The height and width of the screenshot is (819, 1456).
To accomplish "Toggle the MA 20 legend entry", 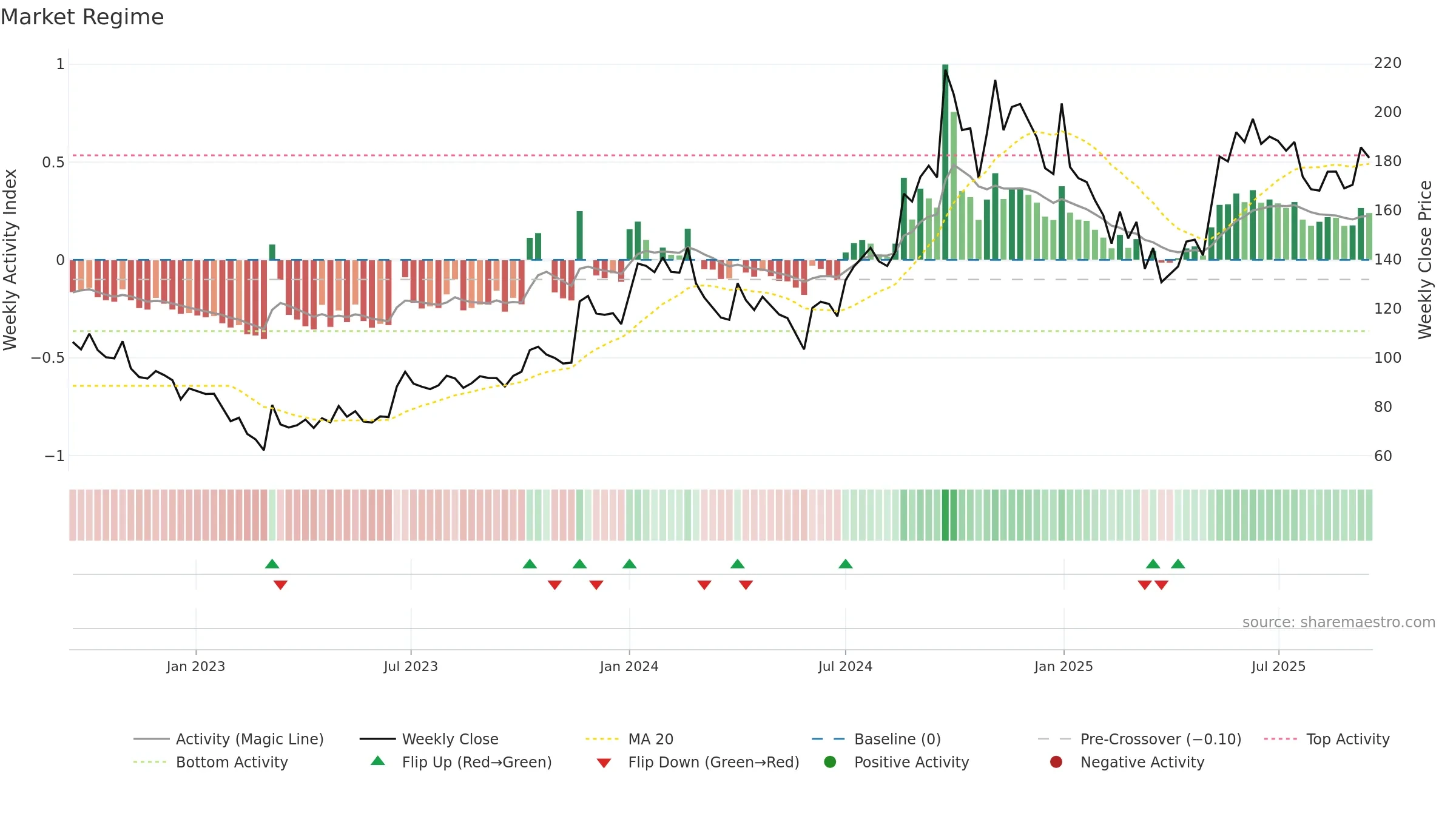I will (x=630, y=739).
